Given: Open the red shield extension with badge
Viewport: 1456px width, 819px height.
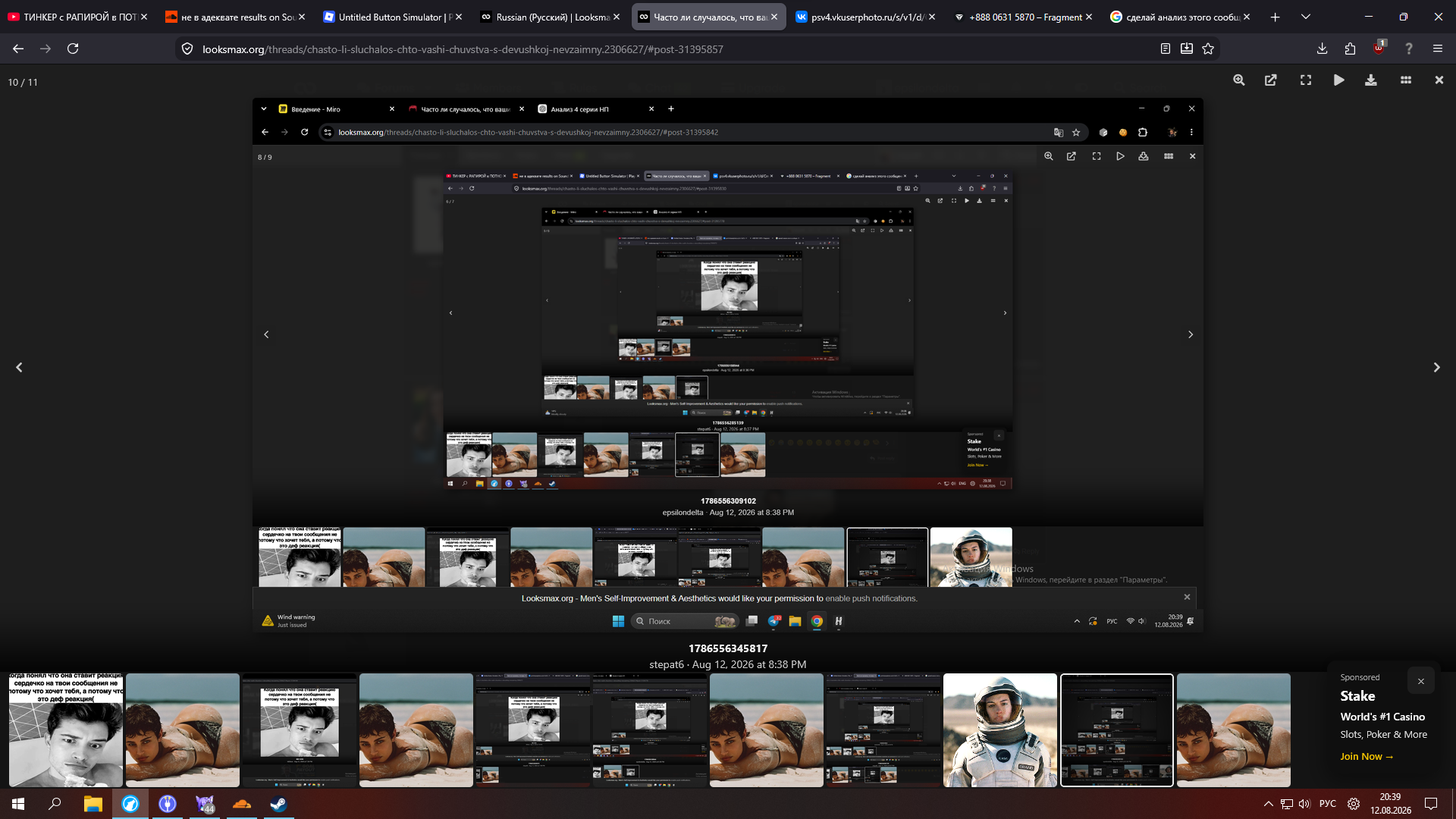Looking at the screenshot, I should (1379, 49).
